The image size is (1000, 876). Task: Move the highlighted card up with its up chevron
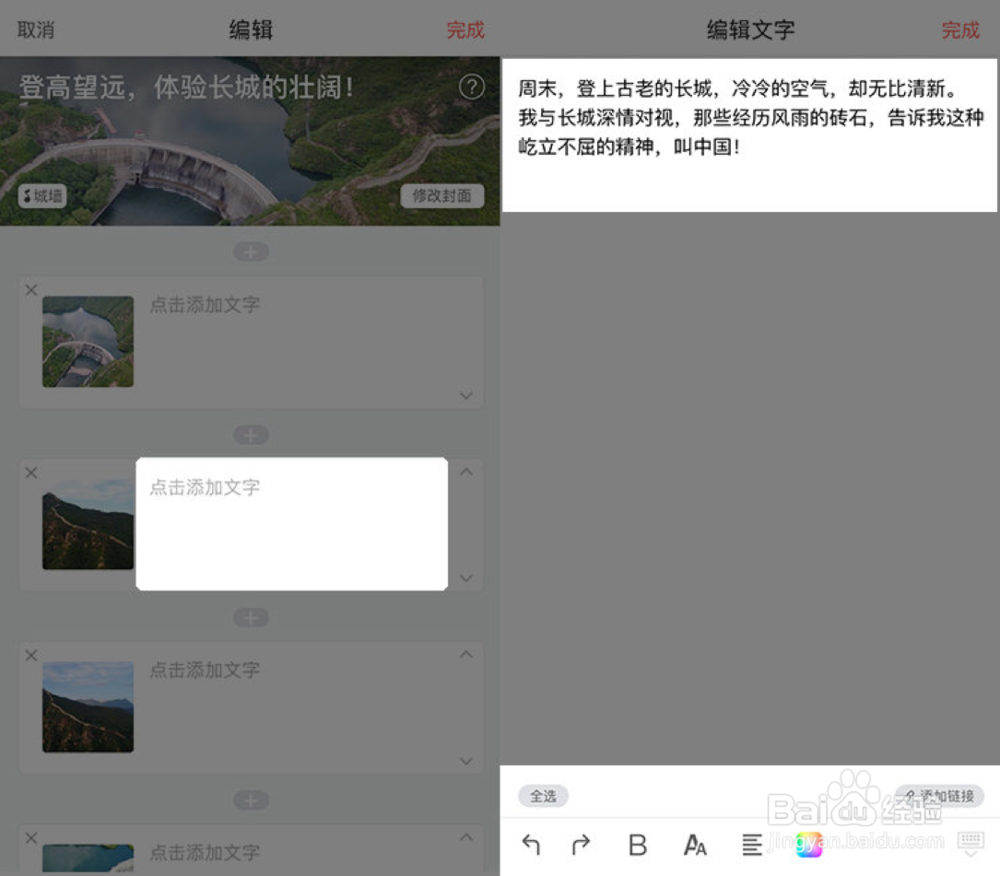pos(466,472)
